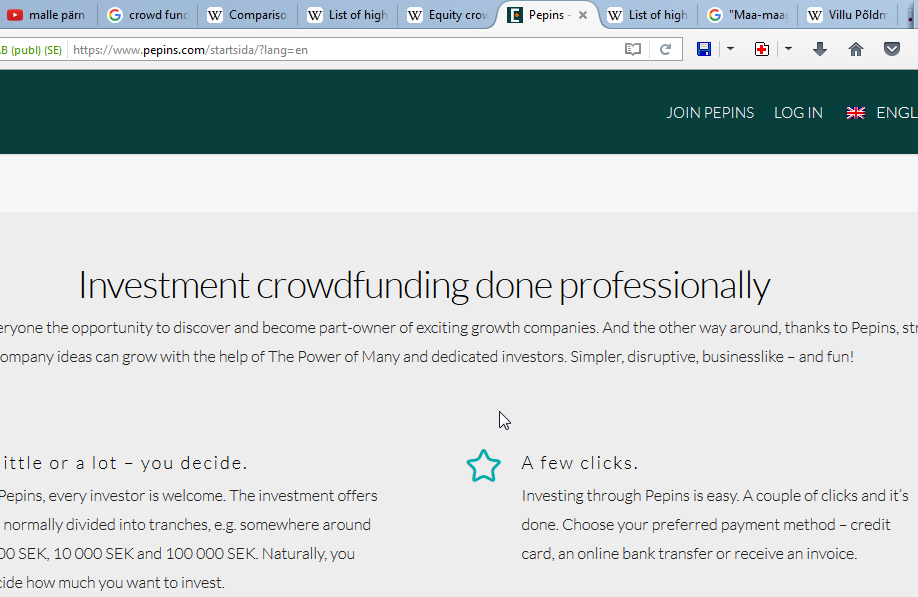The image size is (918, 597).
Task: Click the text 'Investing through Pepins is easy.'
Action: click(x=631, y=496)
